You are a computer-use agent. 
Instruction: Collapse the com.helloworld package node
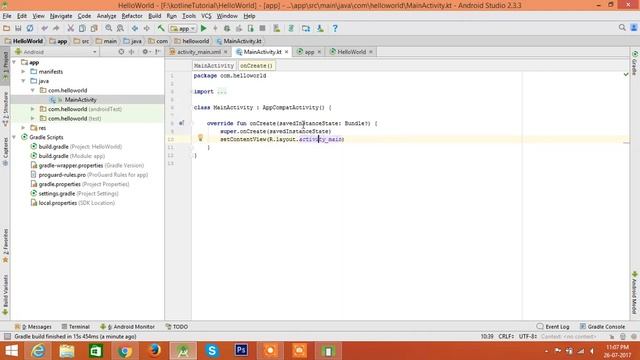coord(33,90)
